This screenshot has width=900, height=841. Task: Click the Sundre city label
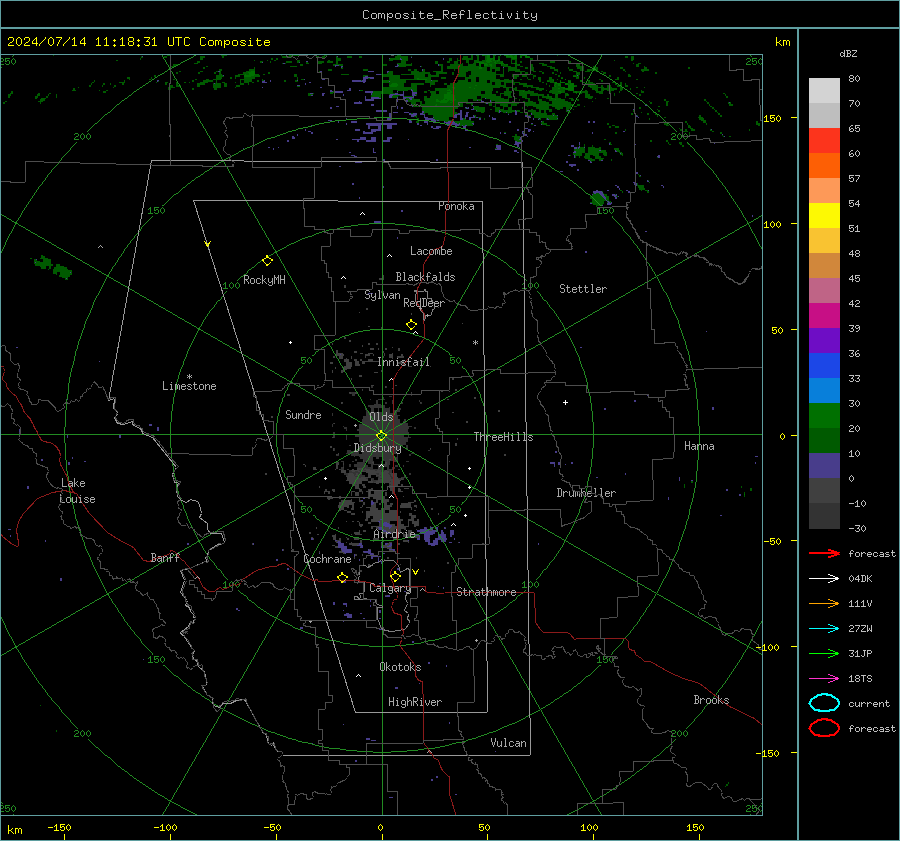click(303, 414)
